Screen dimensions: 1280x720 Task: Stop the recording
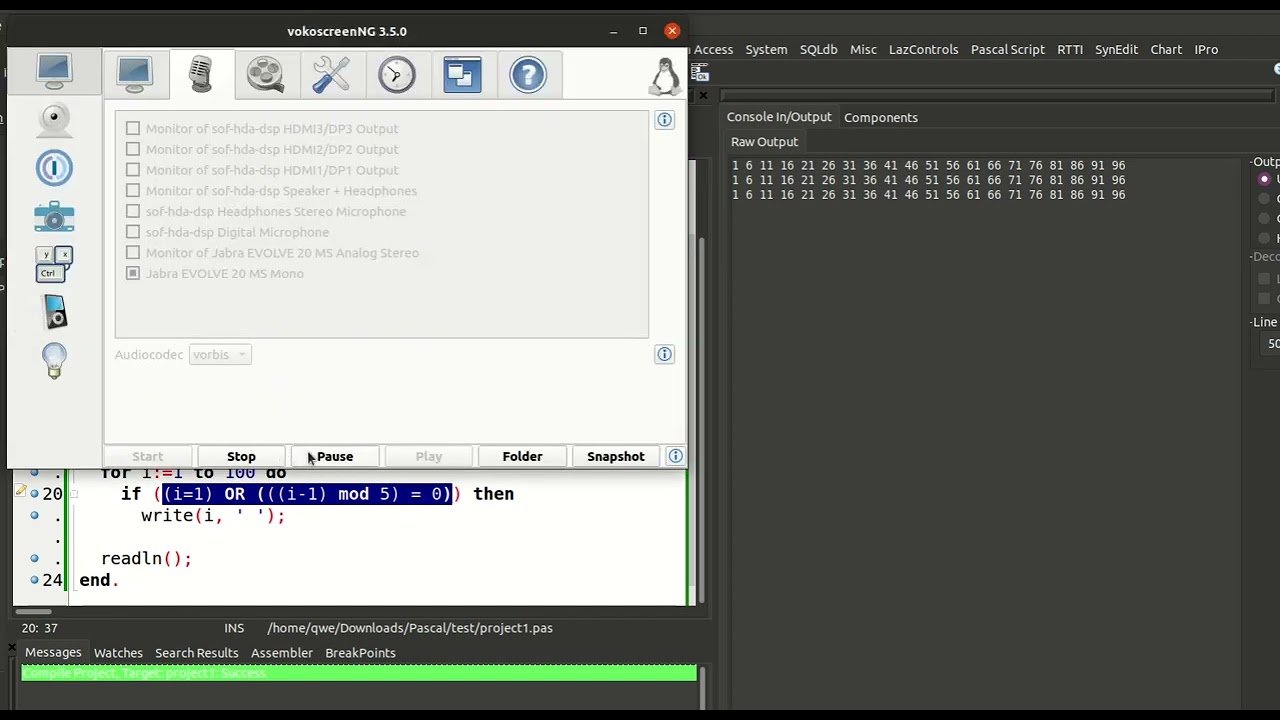pos(241,456)
